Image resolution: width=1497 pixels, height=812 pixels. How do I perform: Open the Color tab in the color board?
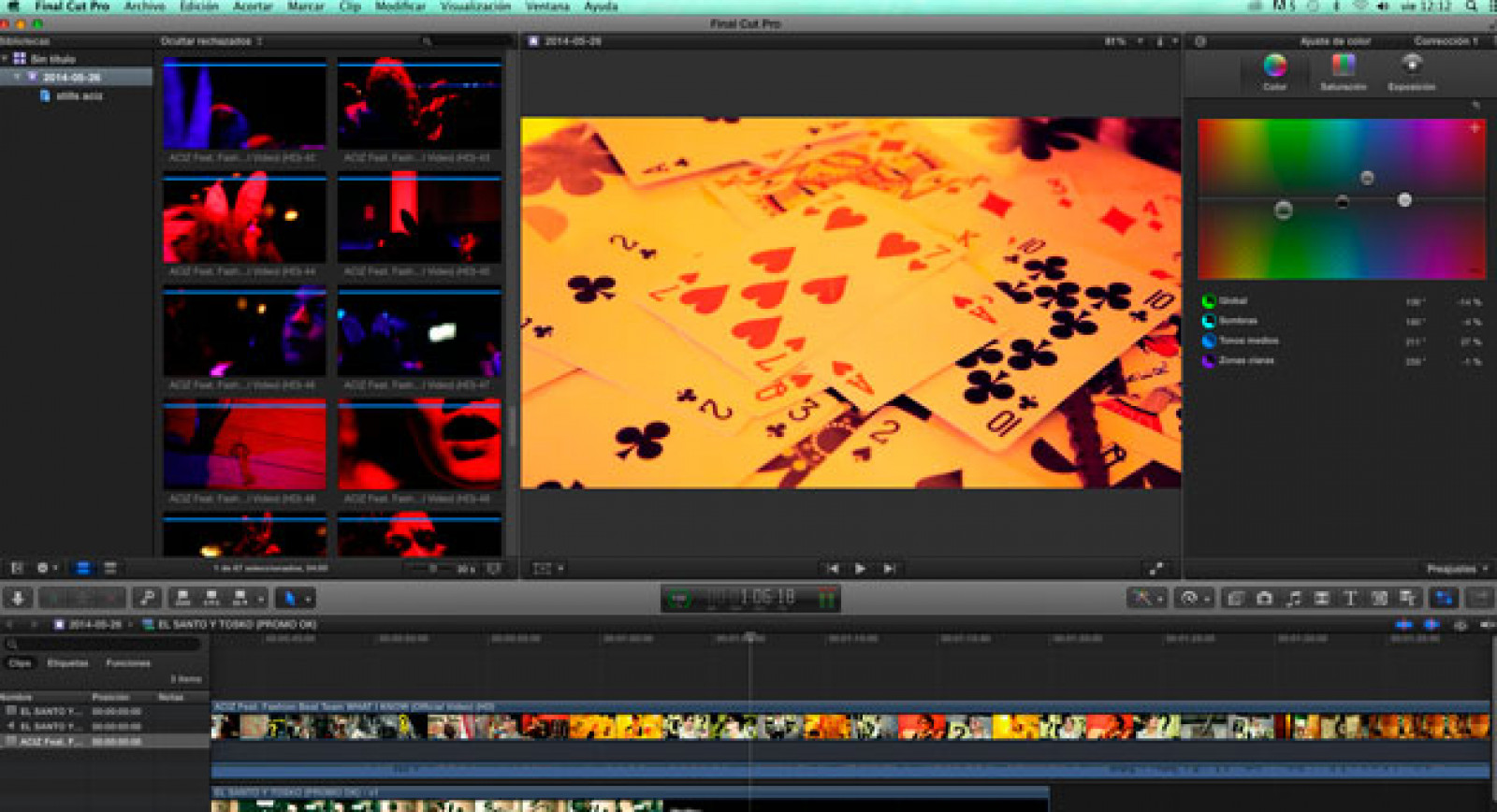pyautogui.click(x=1275, y=72)
